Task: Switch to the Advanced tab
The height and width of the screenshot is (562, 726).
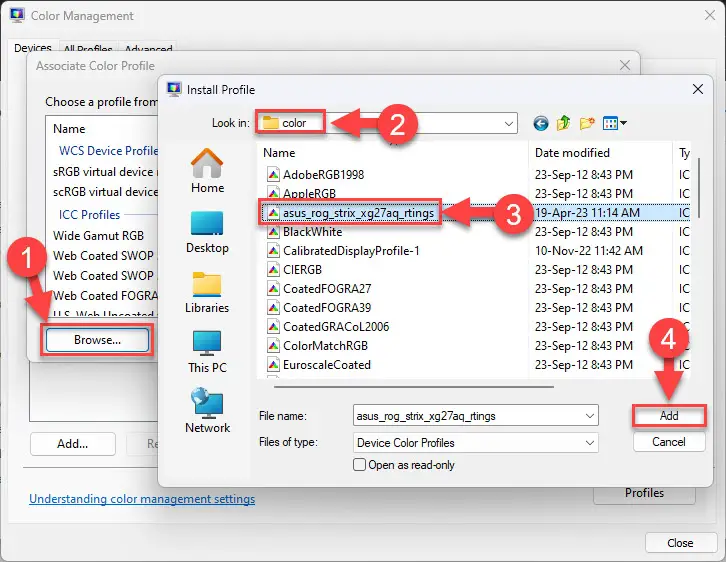Action: (x=148, y=48)
